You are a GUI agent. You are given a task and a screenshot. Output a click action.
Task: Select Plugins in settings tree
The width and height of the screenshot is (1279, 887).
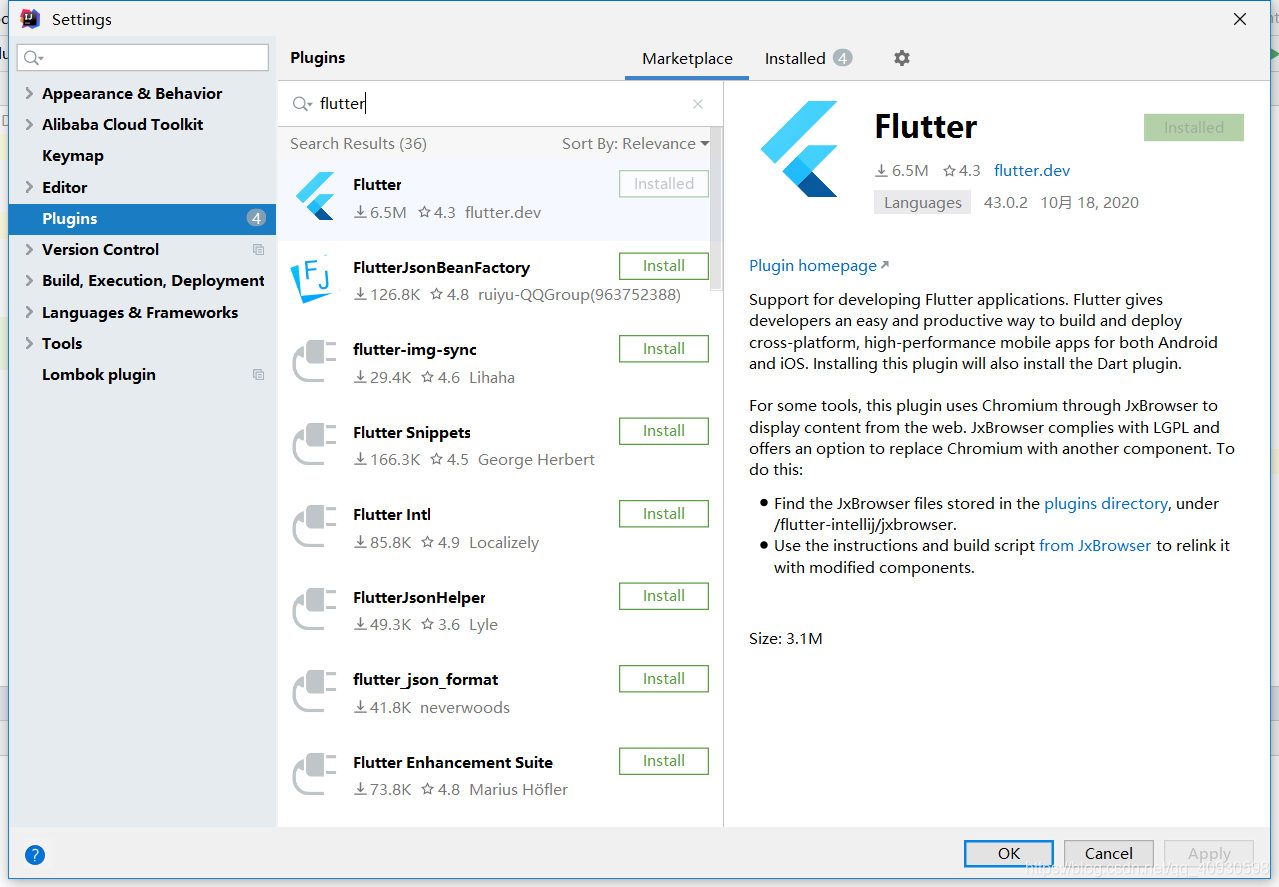coord(142,218)
